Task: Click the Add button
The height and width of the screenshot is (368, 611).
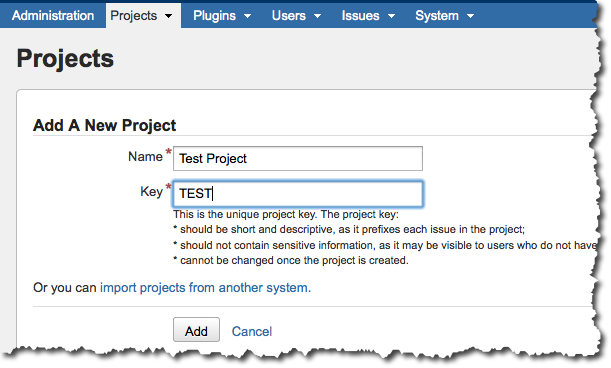Action: 196,329
